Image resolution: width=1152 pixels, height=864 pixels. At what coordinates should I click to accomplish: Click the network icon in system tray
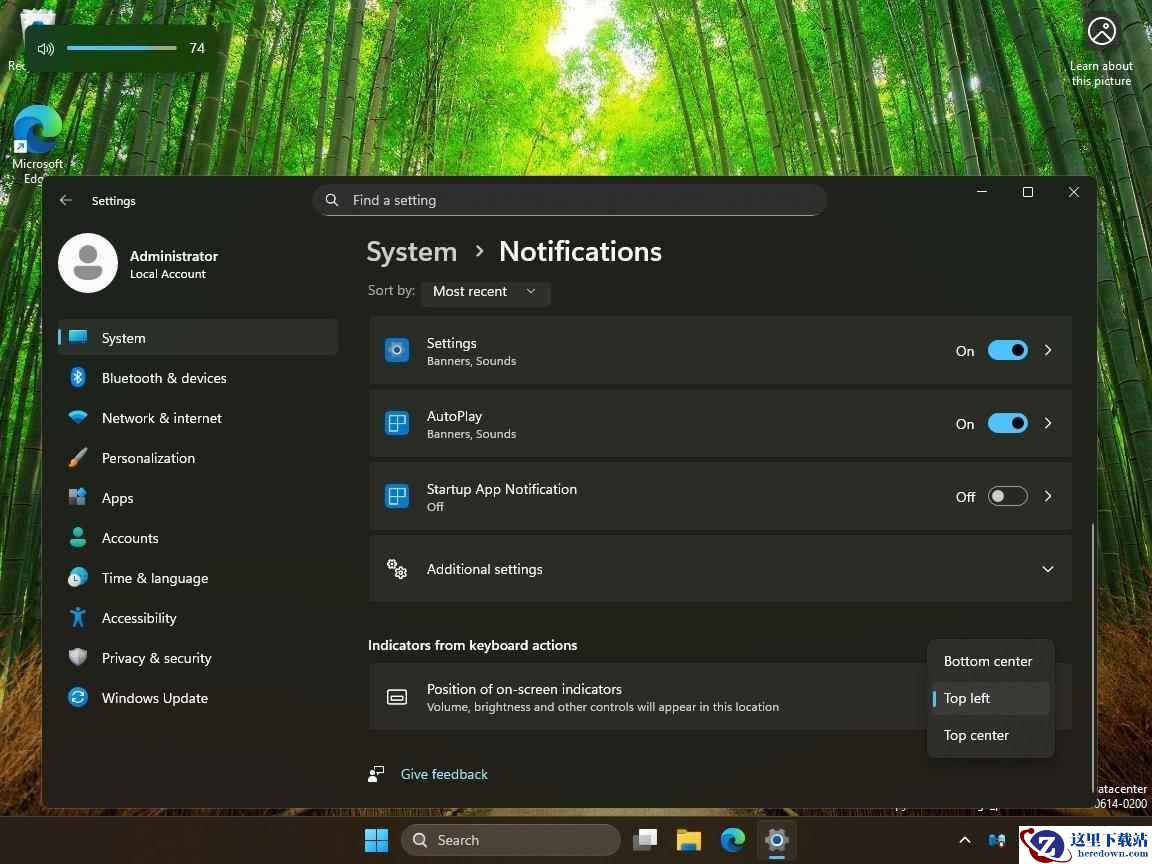pos(997,840)
